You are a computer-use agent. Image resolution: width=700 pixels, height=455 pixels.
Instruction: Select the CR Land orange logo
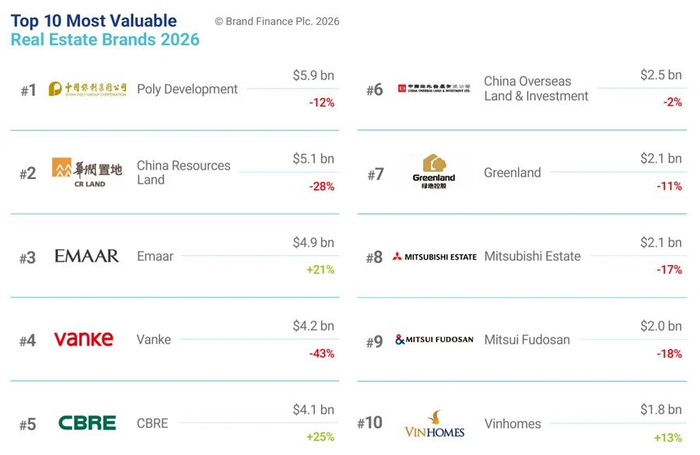point(87,172)
